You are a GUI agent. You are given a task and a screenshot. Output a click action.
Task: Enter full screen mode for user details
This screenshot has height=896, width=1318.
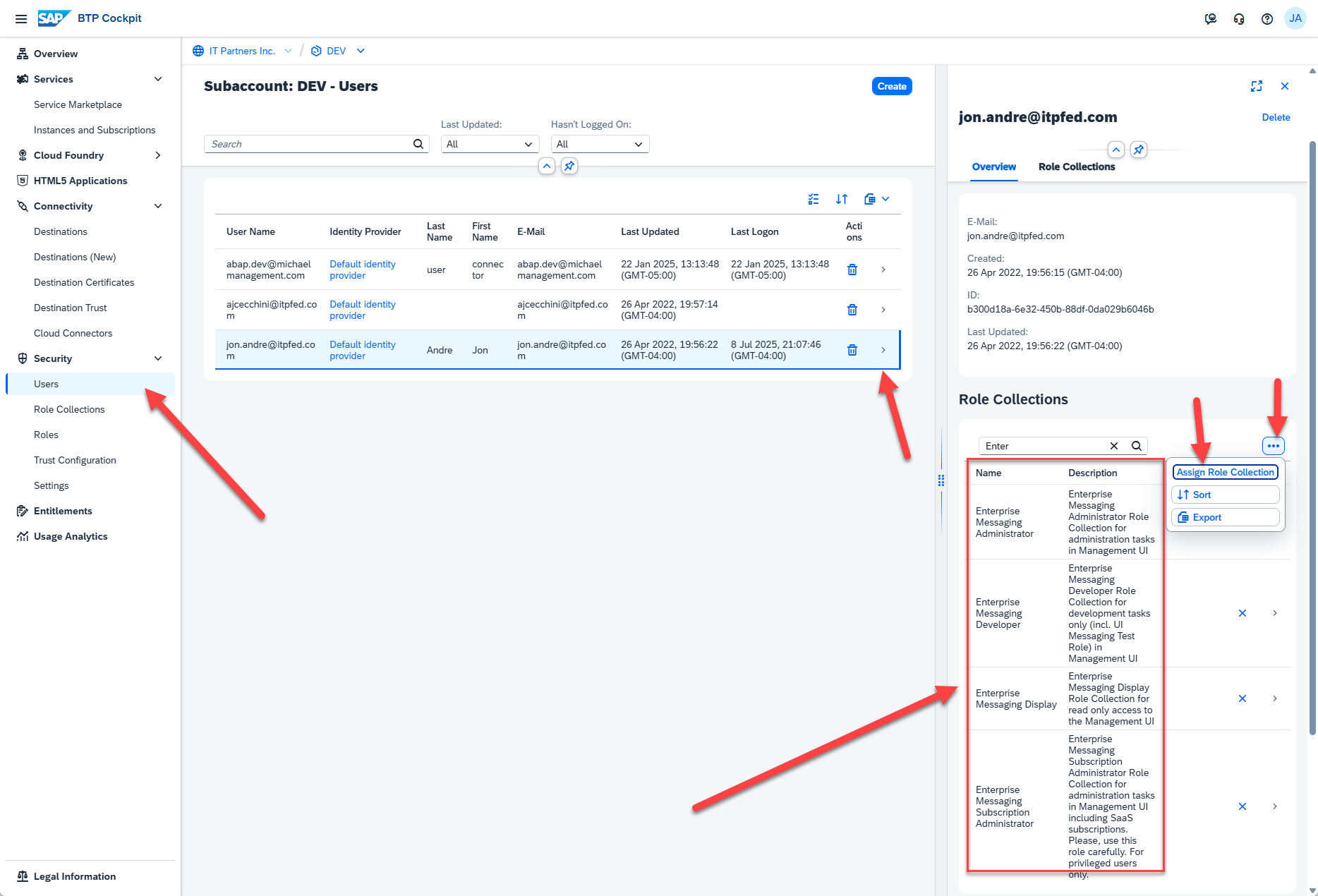(x=1256, y=86)
